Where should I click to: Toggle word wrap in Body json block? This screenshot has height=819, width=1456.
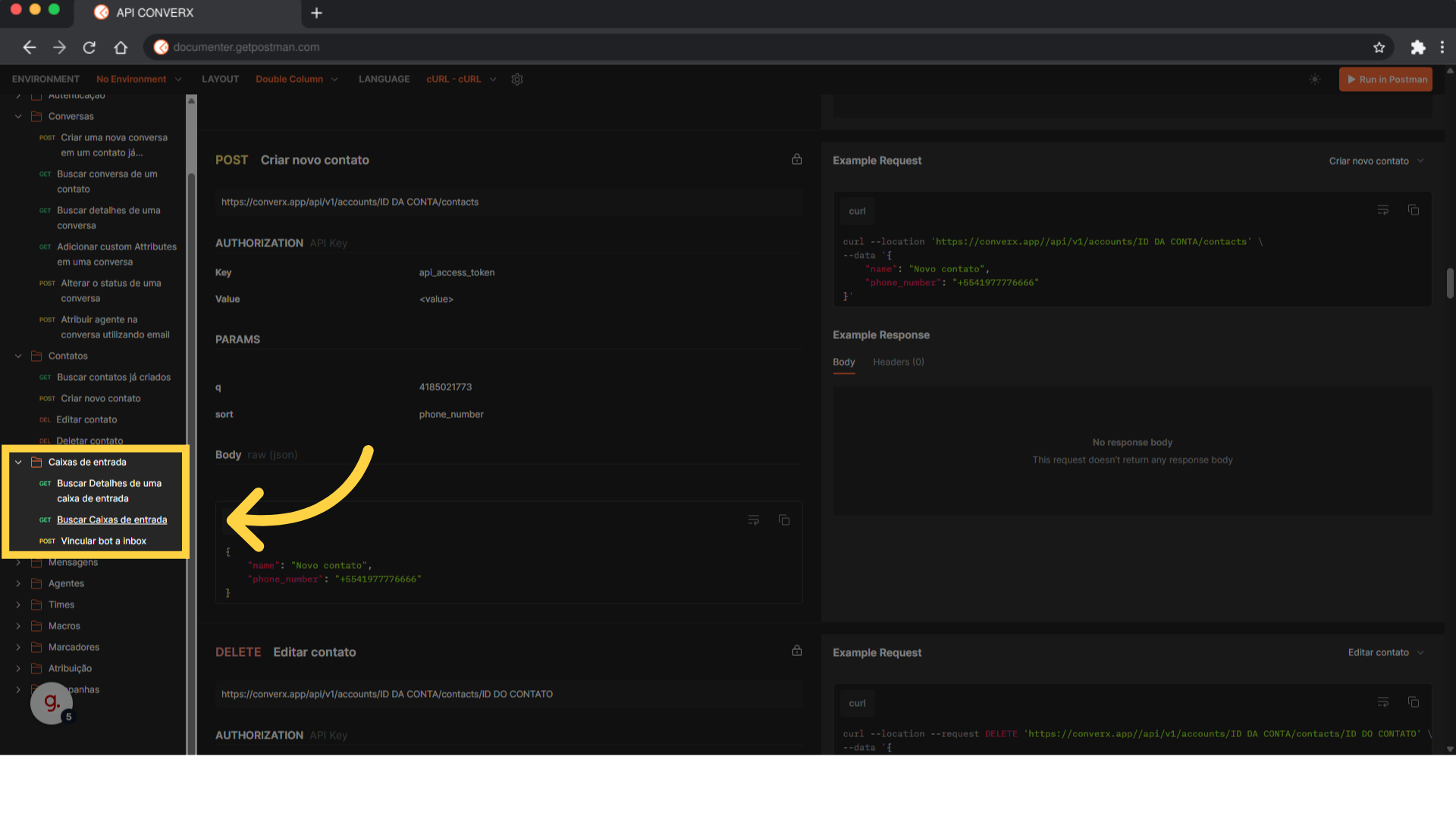point(754,520)
